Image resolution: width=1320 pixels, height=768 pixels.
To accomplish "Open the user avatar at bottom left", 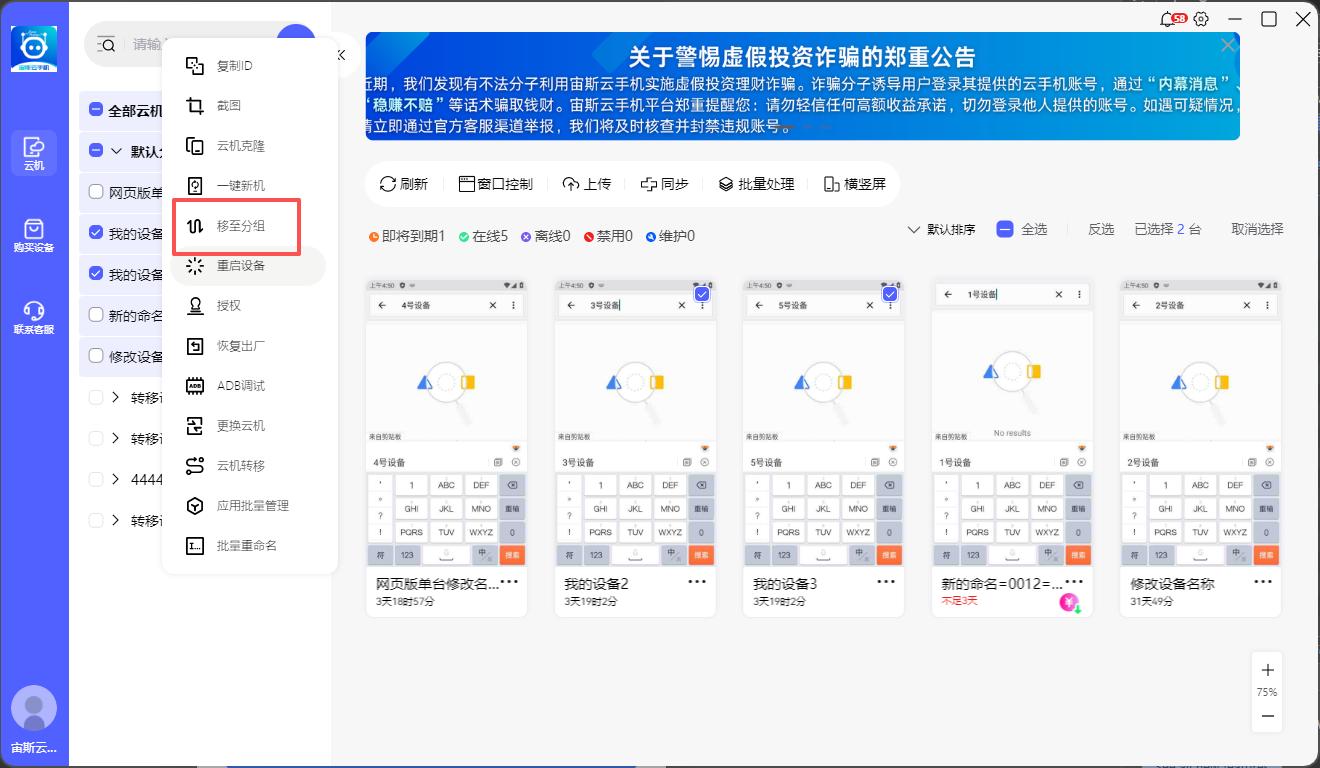I will point(34,709).
